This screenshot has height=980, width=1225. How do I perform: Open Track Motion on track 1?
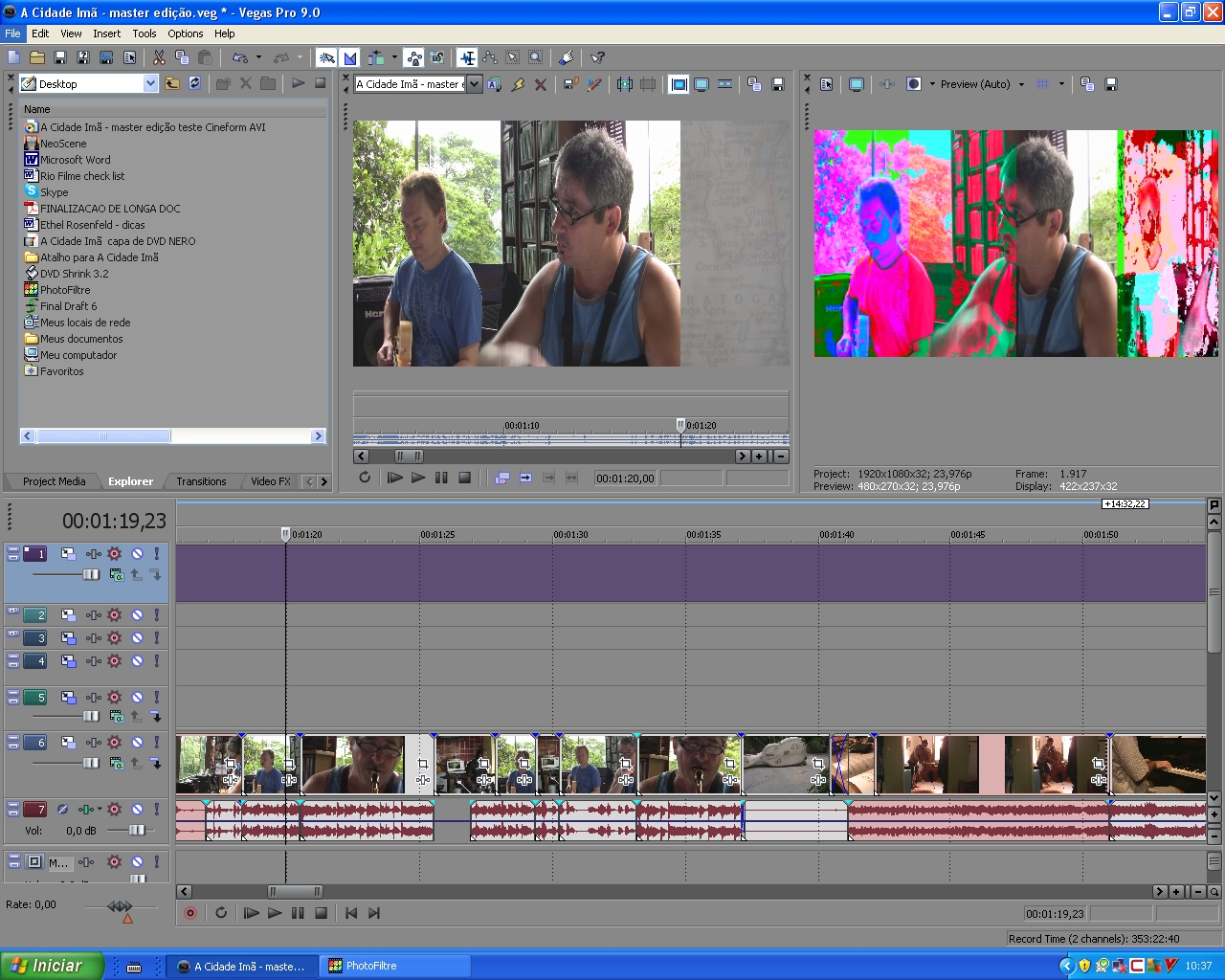tap(68, 554)
